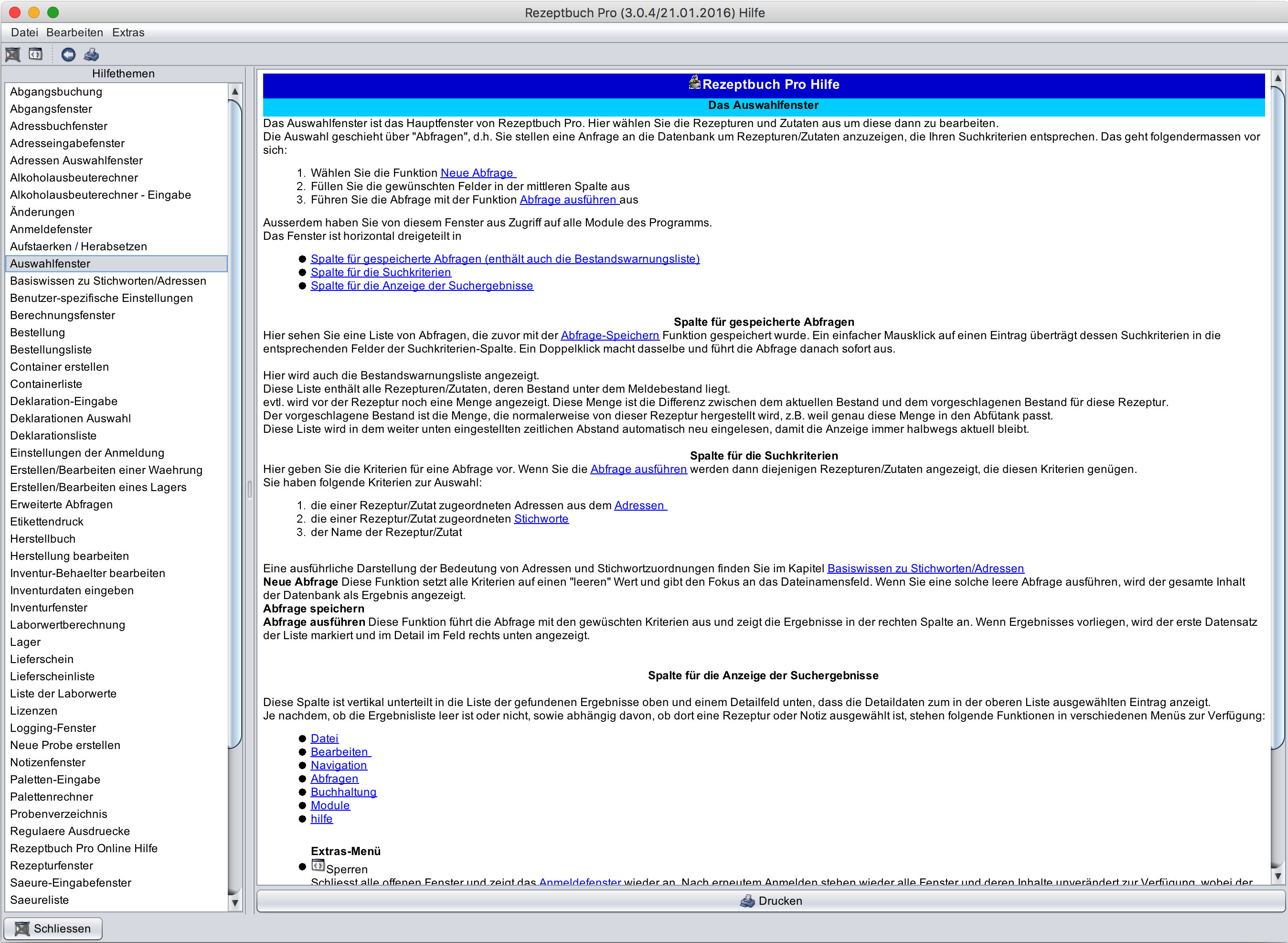Click the Sperren lock toolbar icon
Image resolution: width=1288 pixels, height=943 pixels.
pos(36,55)
